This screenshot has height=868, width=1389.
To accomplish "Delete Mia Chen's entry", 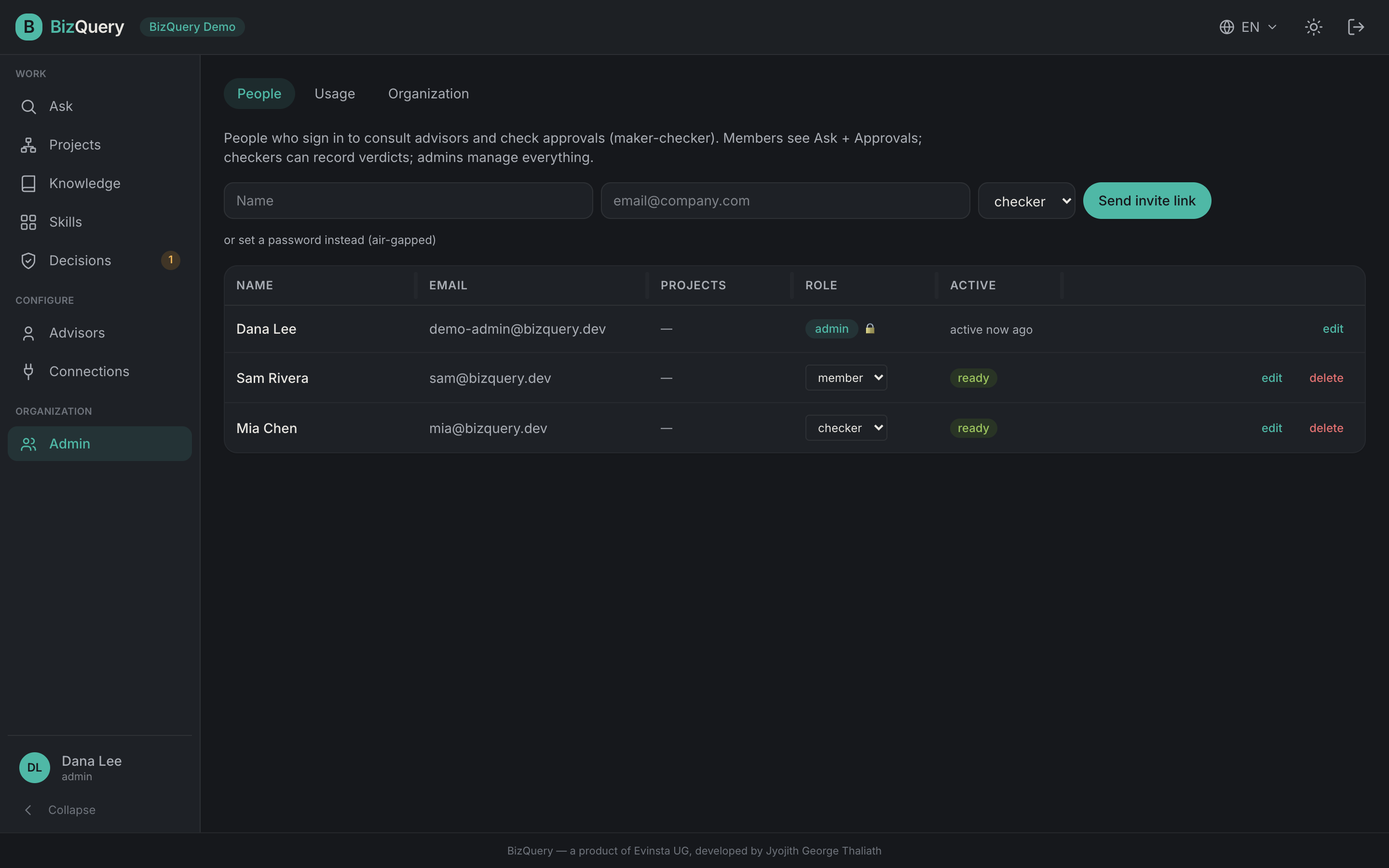I will pos(1326,428).
